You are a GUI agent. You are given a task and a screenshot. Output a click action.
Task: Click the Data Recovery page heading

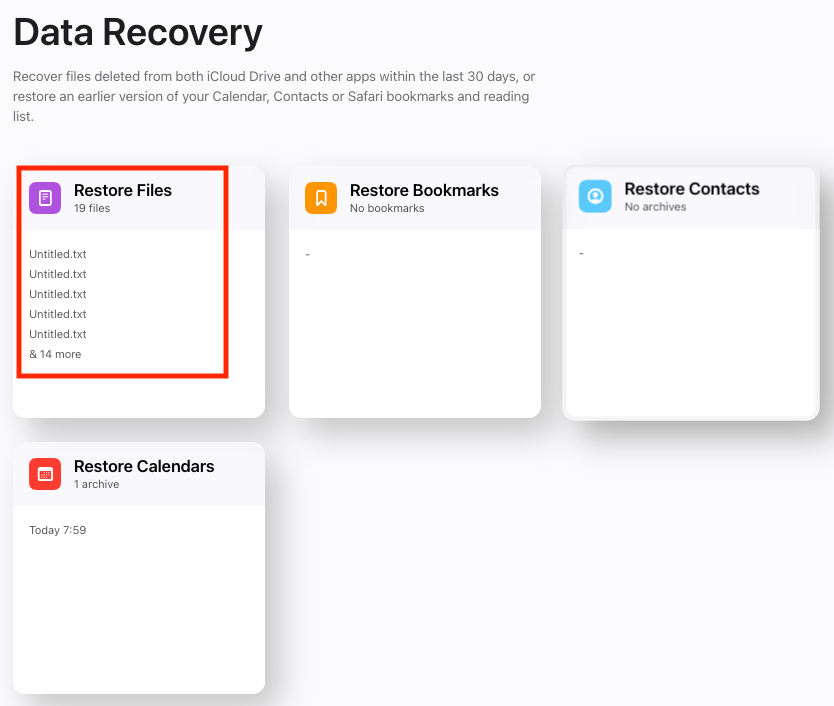138,33
